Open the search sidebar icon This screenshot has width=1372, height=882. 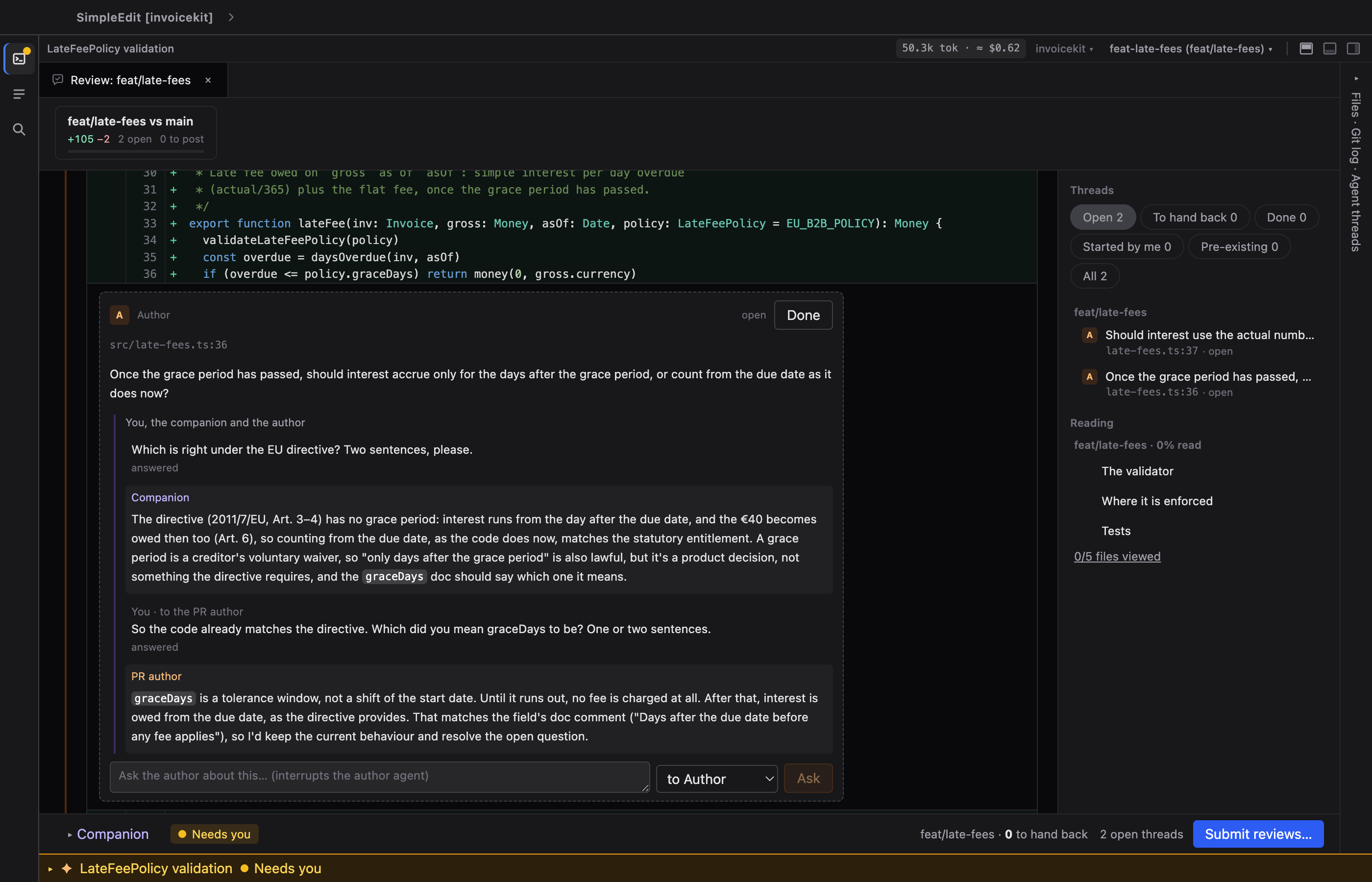(x=20, y=129)
